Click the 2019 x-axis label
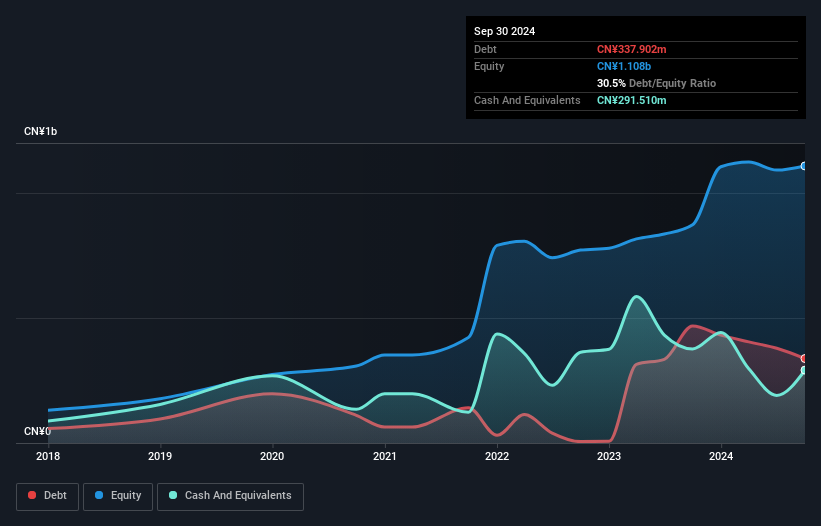821x526 pixels. click(x=160, y=456)
